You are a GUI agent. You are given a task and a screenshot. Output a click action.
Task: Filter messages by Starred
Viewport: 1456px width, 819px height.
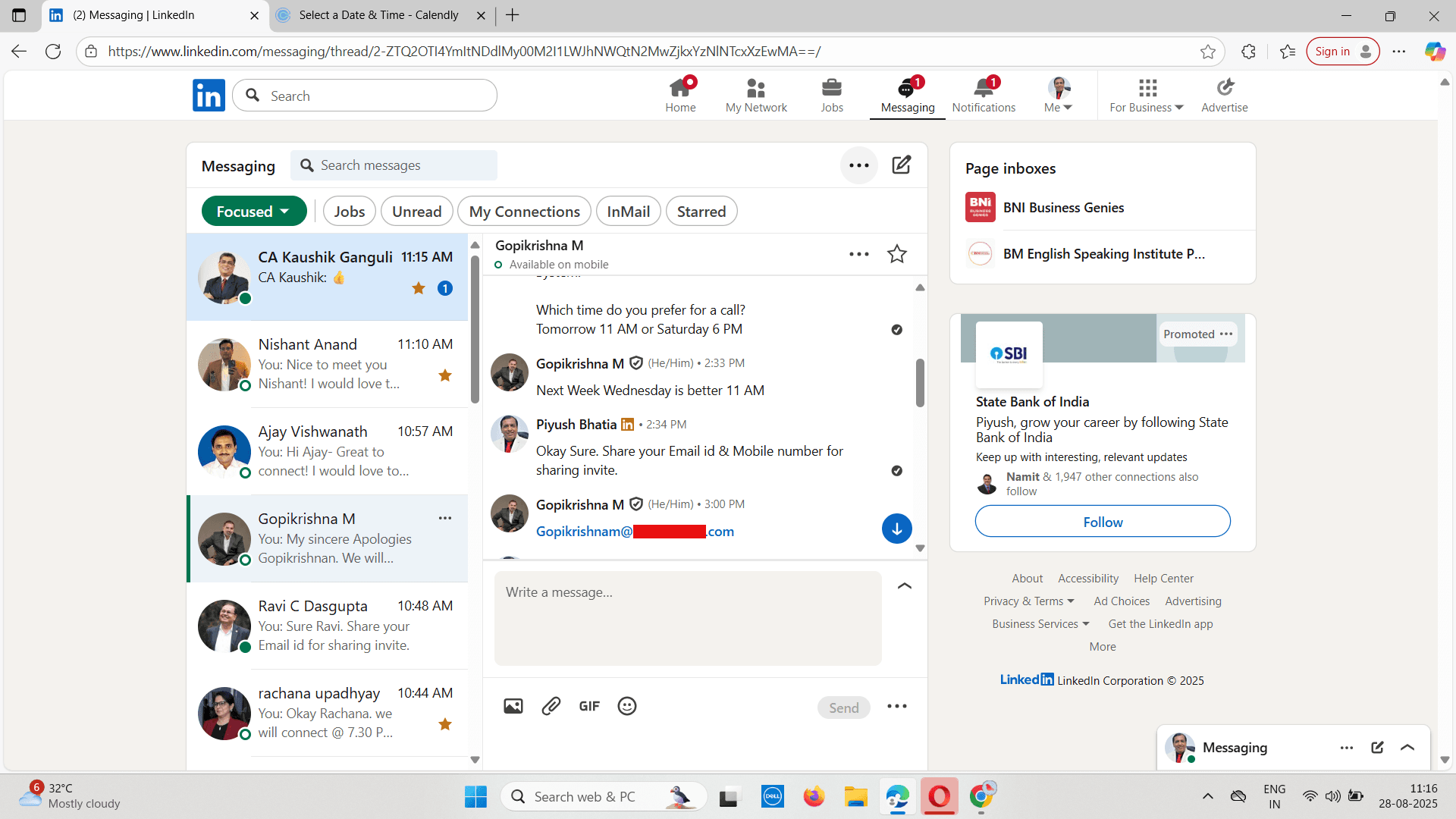[701, 212]
